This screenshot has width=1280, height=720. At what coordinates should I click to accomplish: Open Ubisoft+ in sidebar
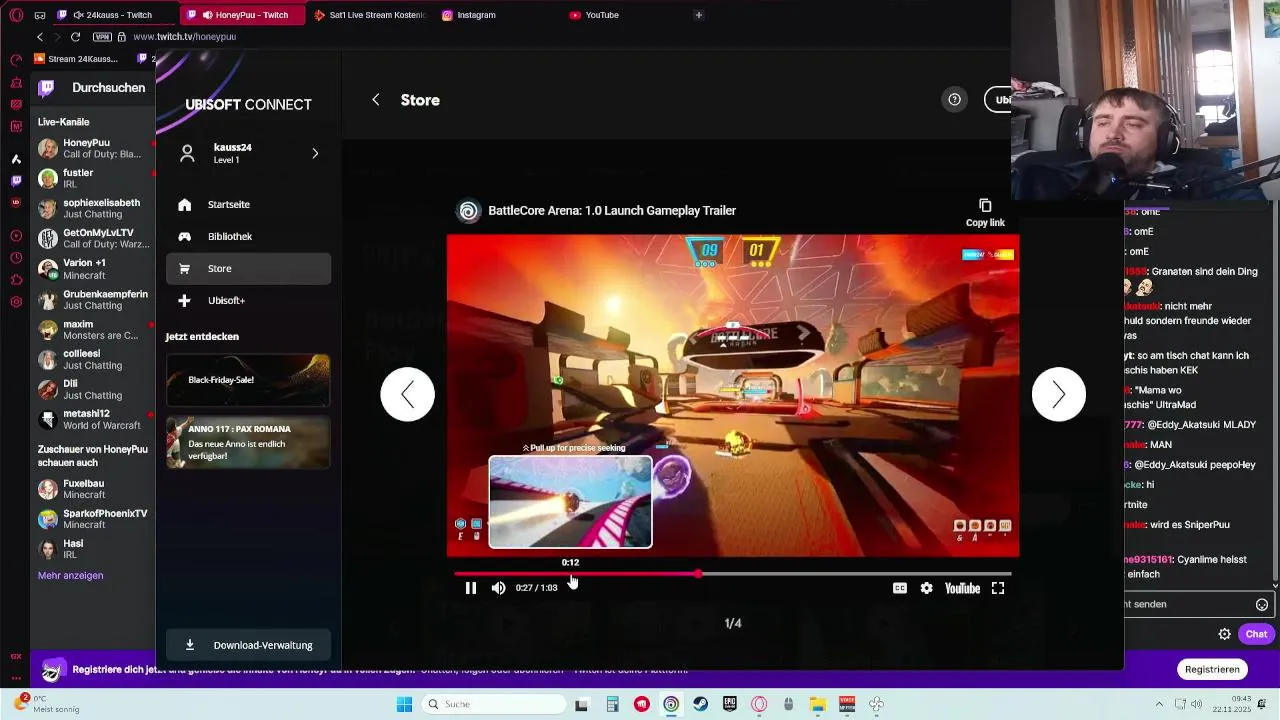pos(248,300)
